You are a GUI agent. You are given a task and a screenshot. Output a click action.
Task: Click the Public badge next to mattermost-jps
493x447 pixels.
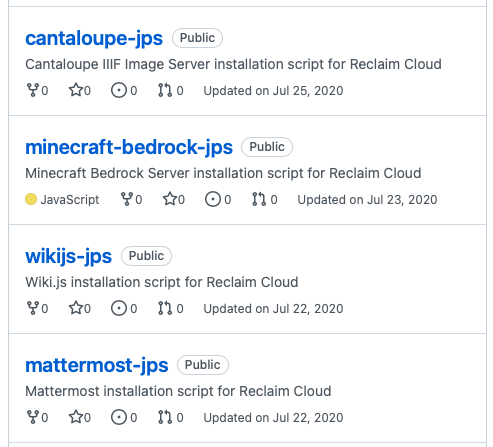tap(203, 365)
